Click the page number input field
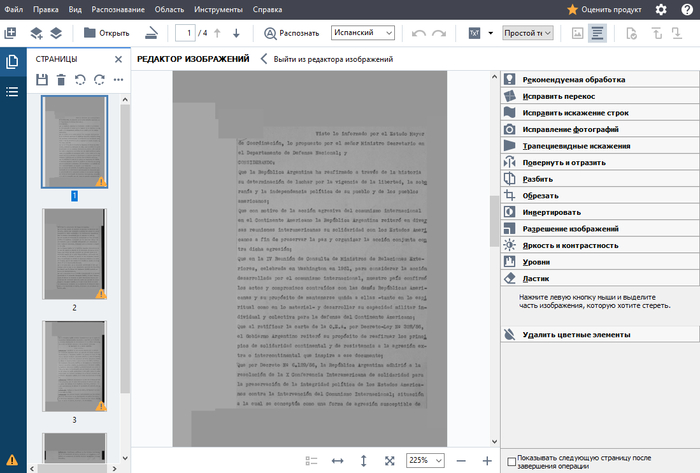This screenshot has height=473, width=700. [184, 33]
